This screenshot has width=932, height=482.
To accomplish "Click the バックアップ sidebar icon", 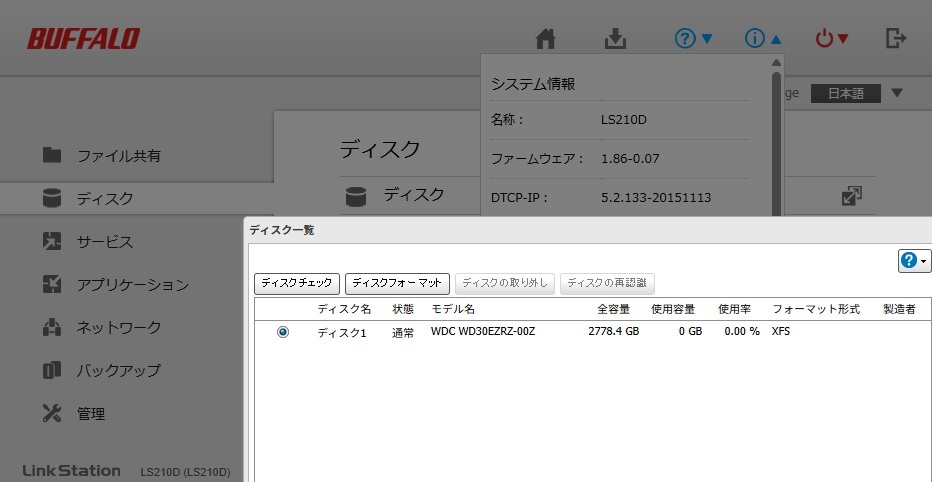I will 53,371.
